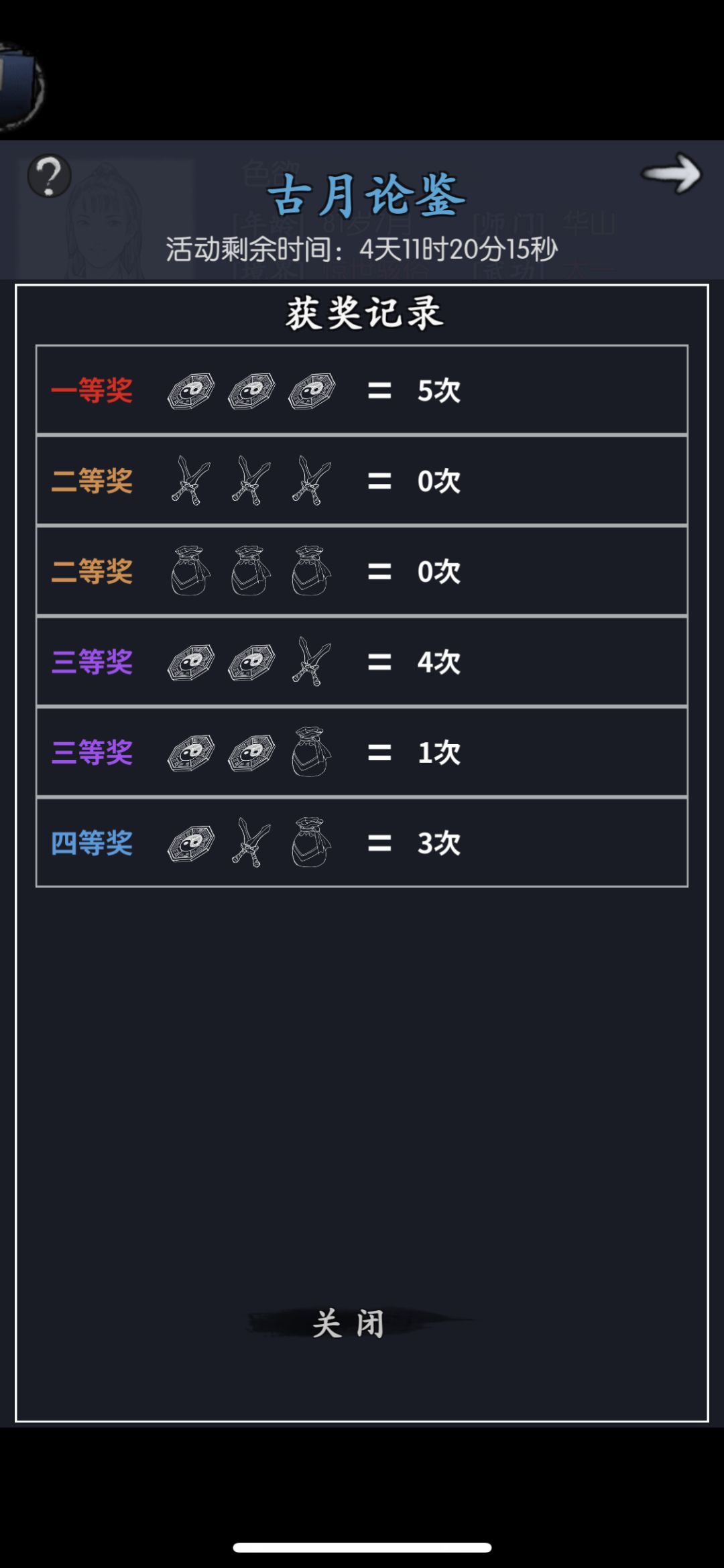Screen dimensions: 724x1568
Task: Tap the 获奖记录 heading
Action: click(x=364, y=314)
